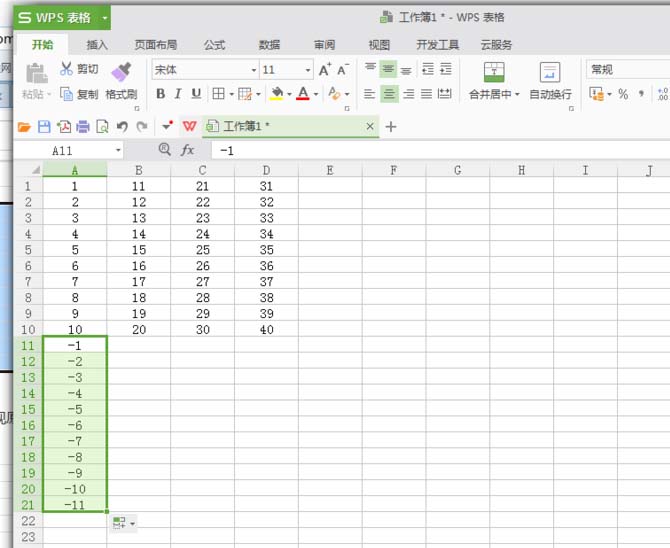Select the Format Painter (格式刷) brush

click(x=121, y=72)
